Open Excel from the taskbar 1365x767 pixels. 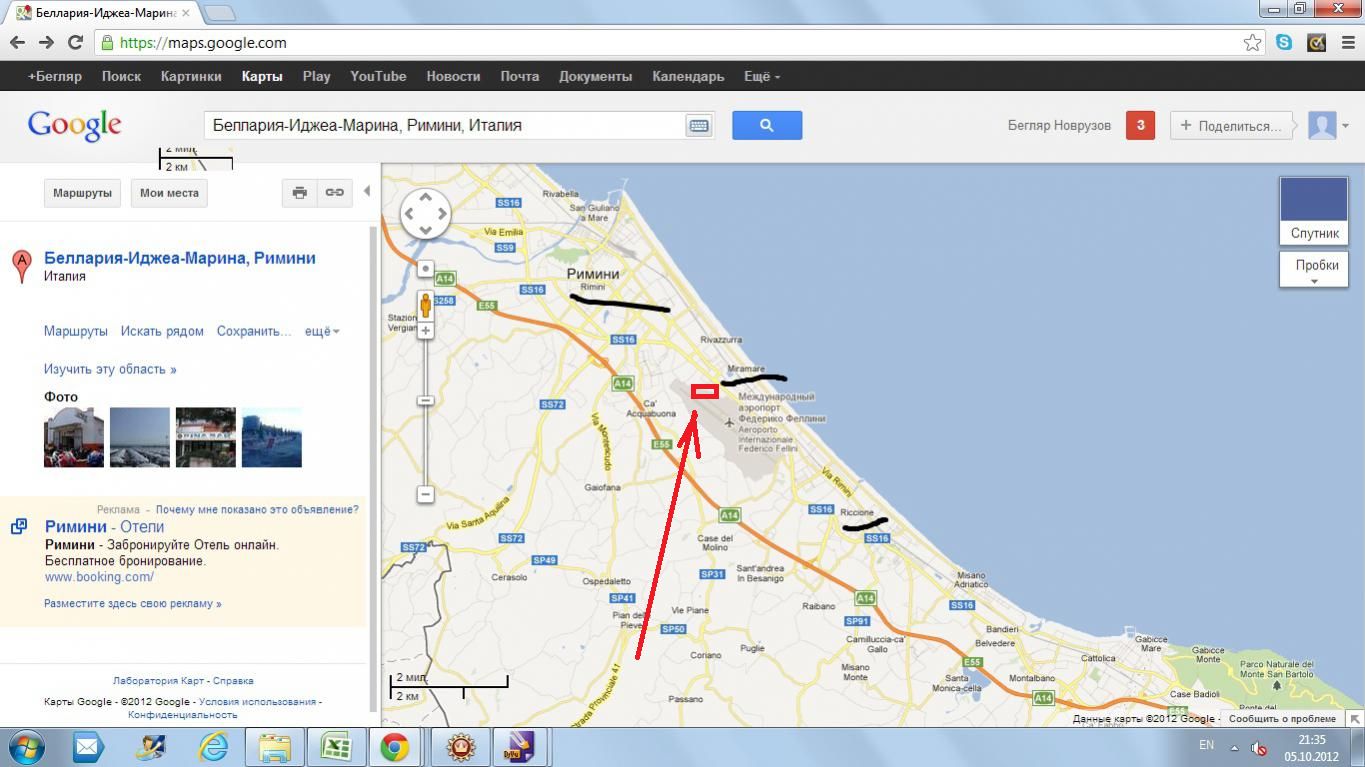coord(334,747)
